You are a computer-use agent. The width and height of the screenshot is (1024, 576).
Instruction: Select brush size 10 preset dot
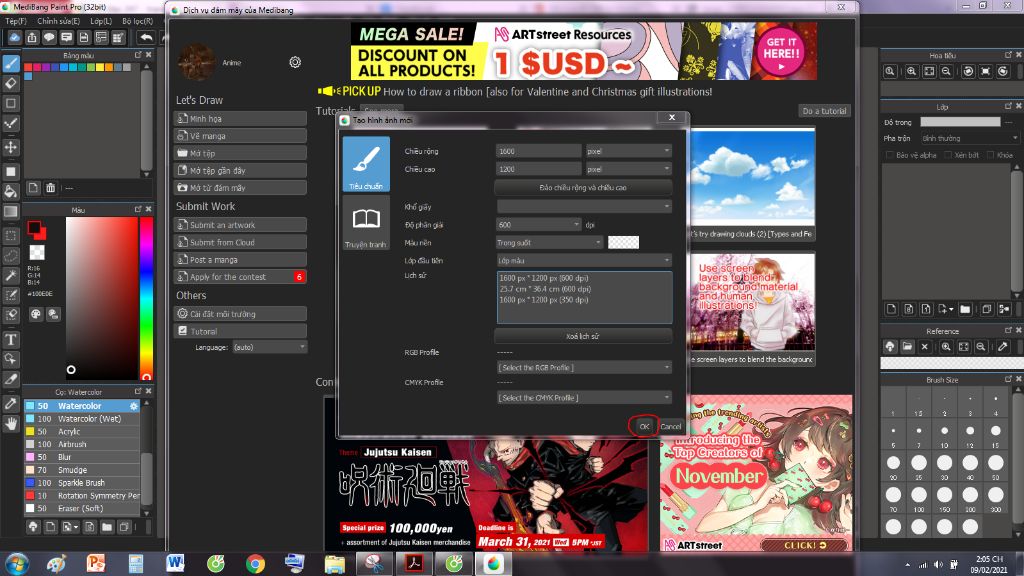coord(944,431)
